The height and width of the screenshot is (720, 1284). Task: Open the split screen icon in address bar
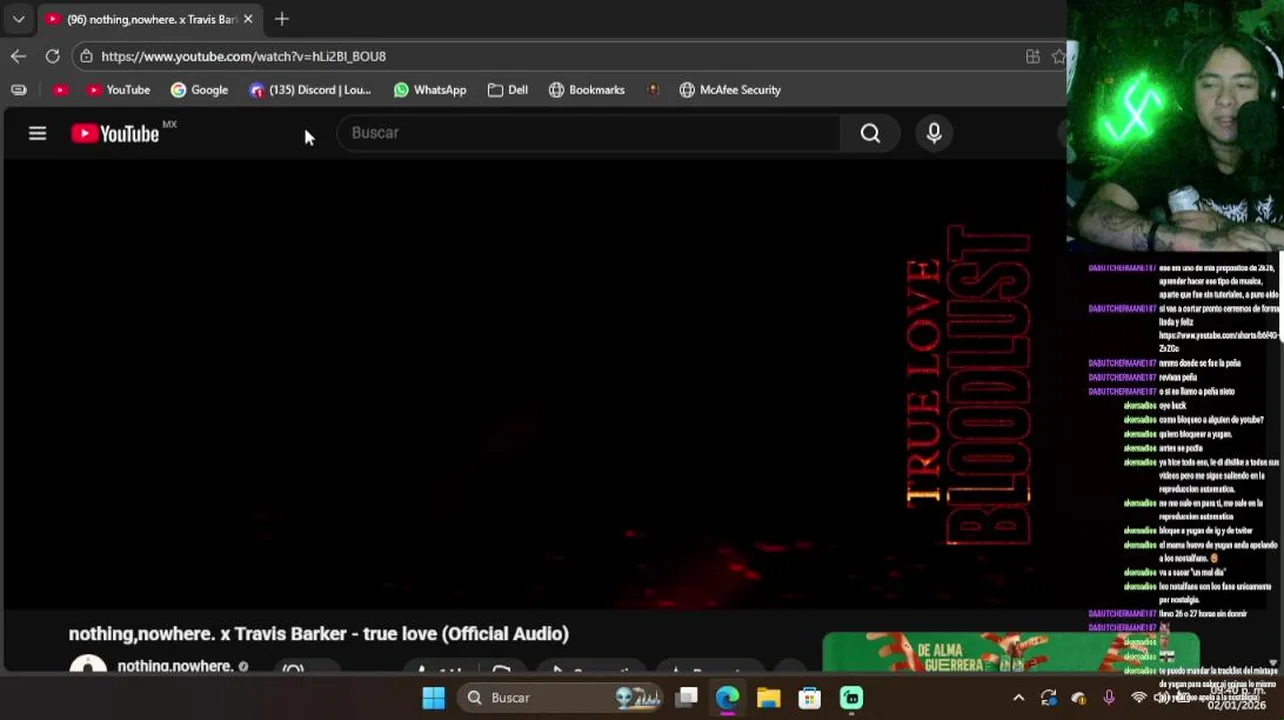(1033, 56)
